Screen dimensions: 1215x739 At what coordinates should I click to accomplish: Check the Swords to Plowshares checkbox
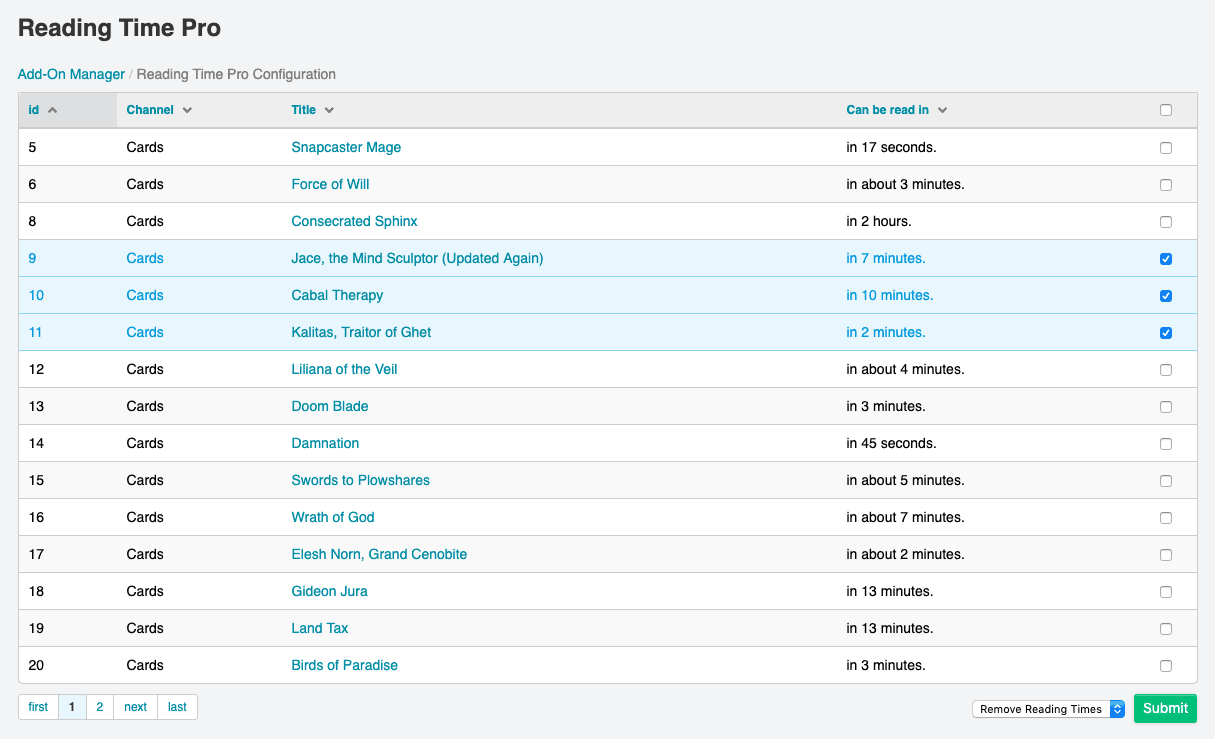coord(1166,481)
